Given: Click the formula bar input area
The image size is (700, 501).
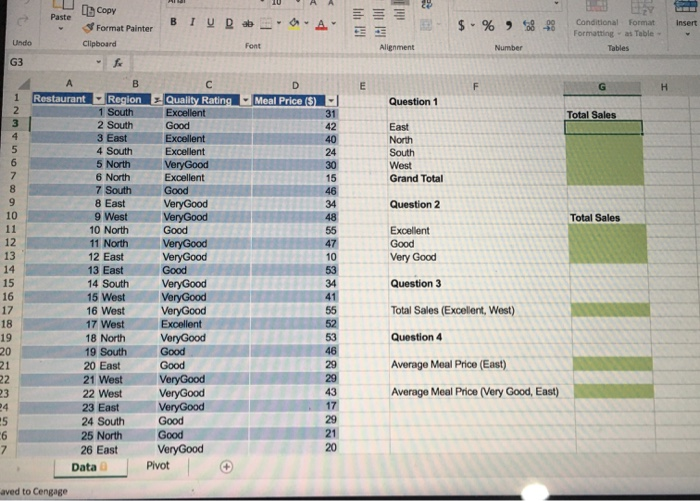Looking at the screenshot, I should 415,64.
